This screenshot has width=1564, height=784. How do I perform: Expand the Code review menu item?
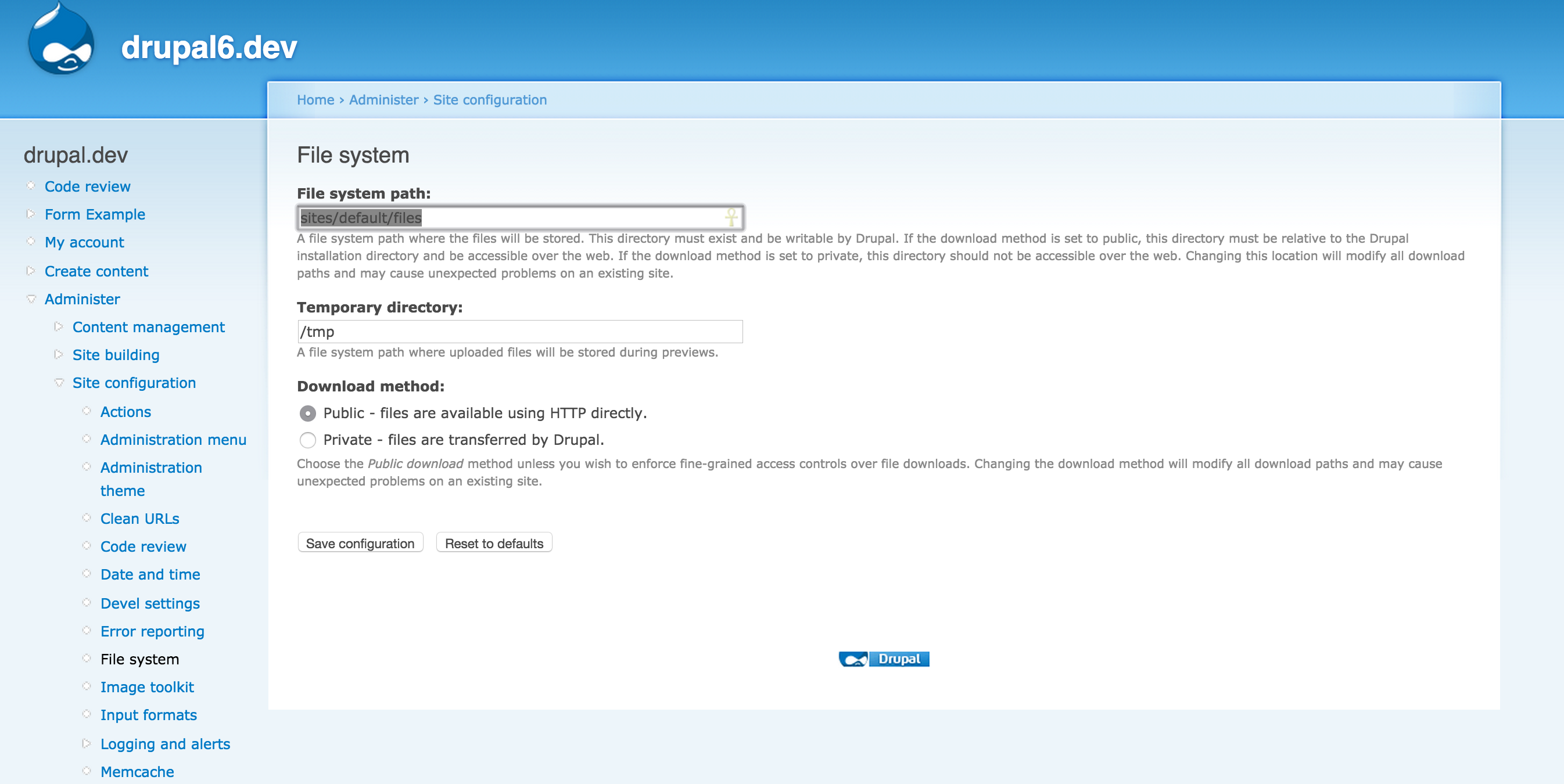coord(88,186)
